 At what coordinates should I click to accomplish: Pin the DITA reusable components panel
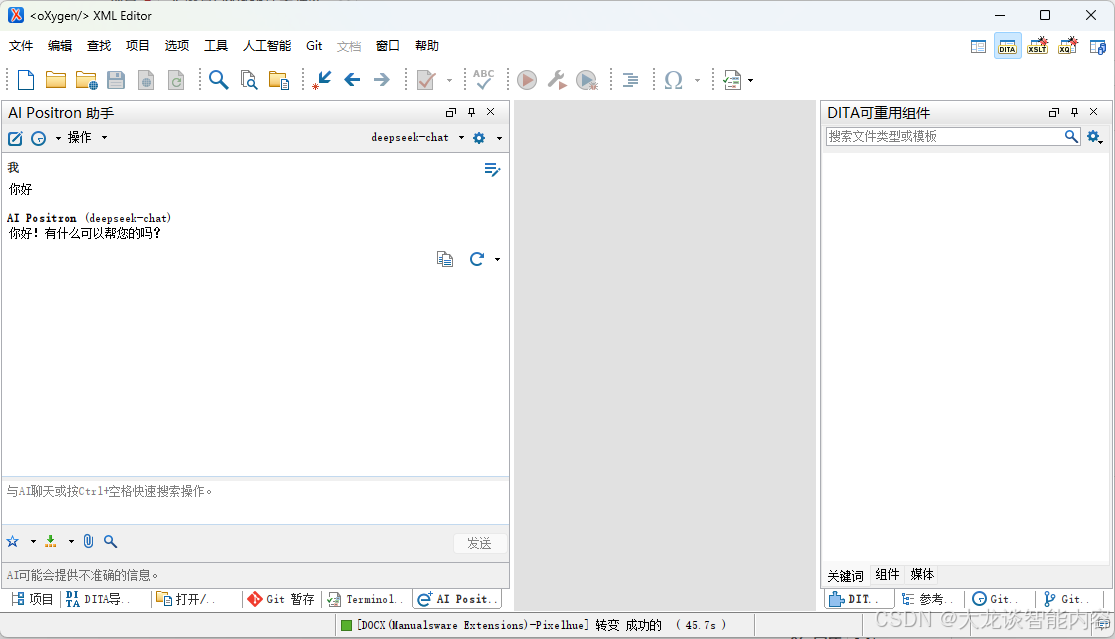pos(1074,112)
